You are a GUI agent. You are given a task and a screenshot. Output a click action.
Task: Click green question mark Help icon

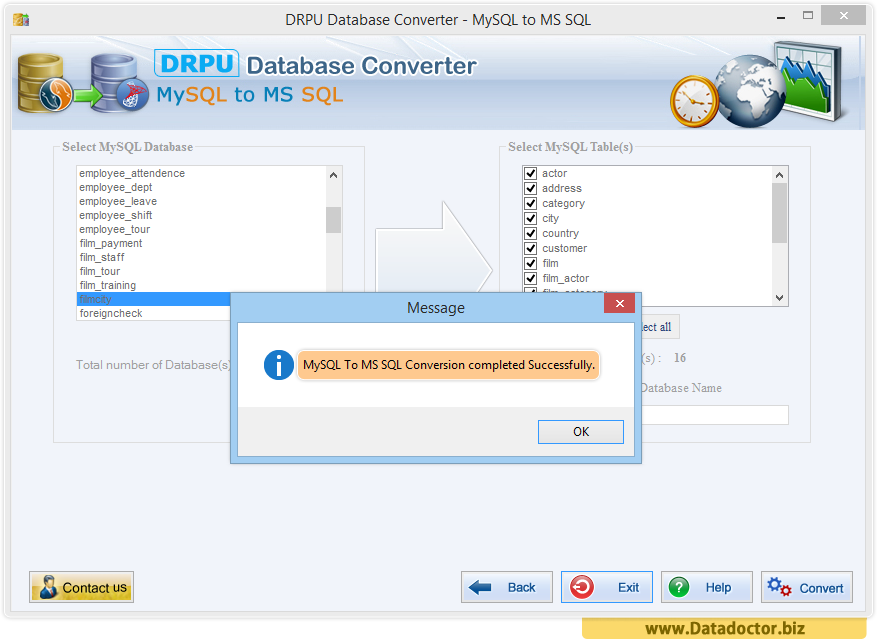pyautogui.click(x=679, y=587)
